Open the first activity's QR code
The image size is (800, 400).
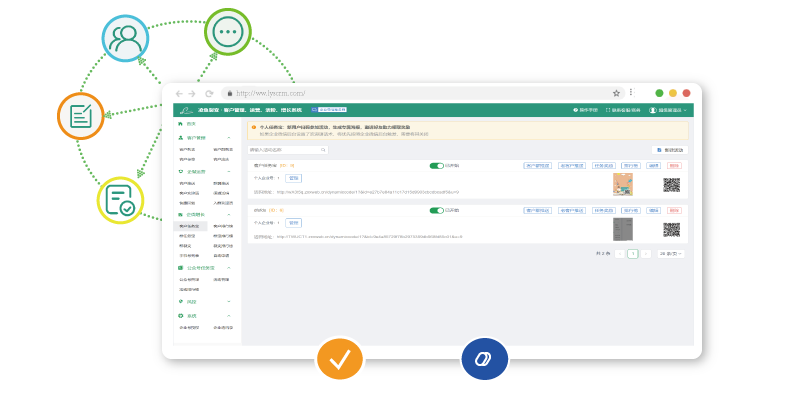tap(671, 185)
